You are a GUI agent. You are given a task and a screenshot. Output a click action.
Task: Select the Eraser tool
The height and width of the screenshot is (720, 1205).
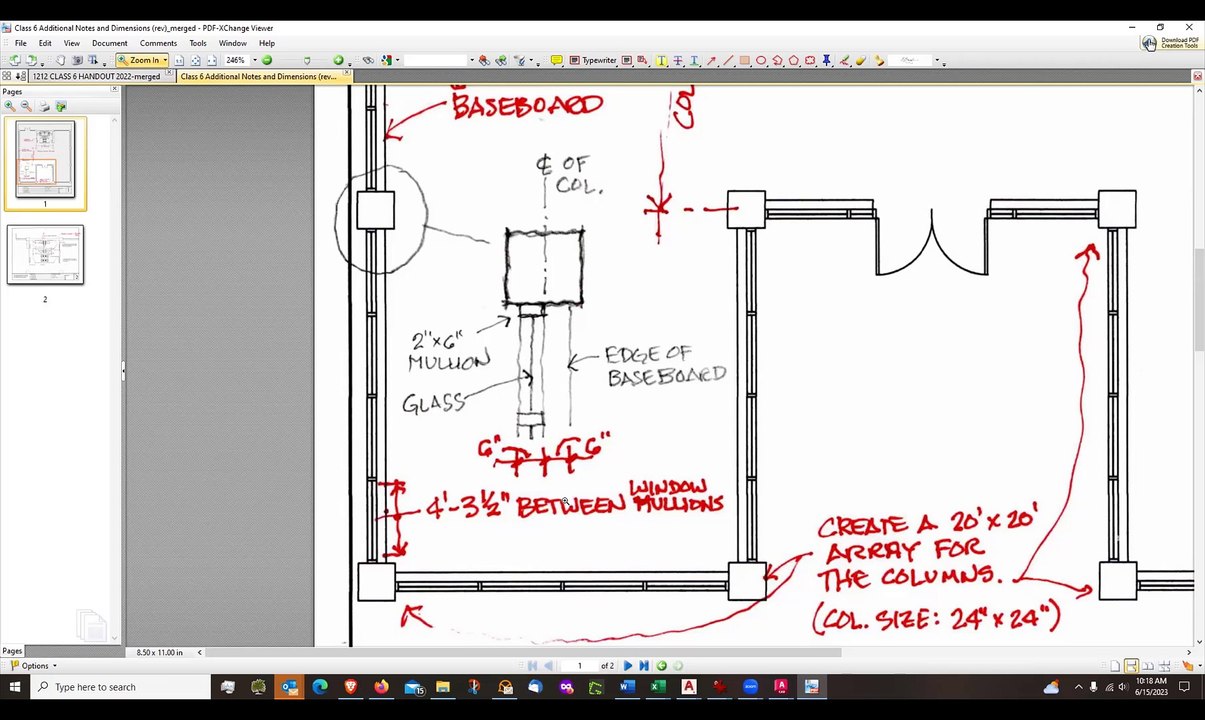coord(861,60)
